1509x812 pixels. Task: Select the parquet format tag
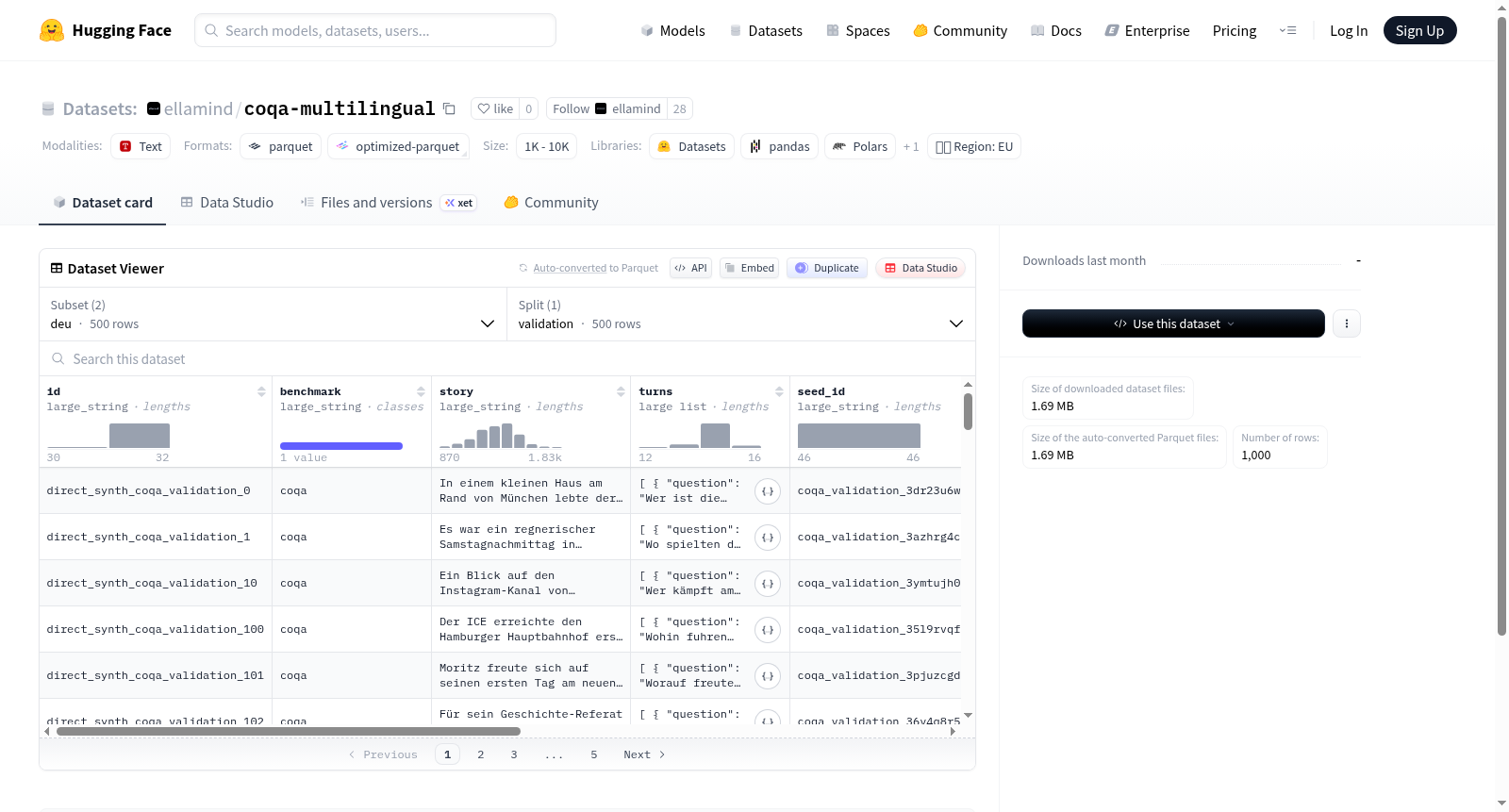pos(281,146)
